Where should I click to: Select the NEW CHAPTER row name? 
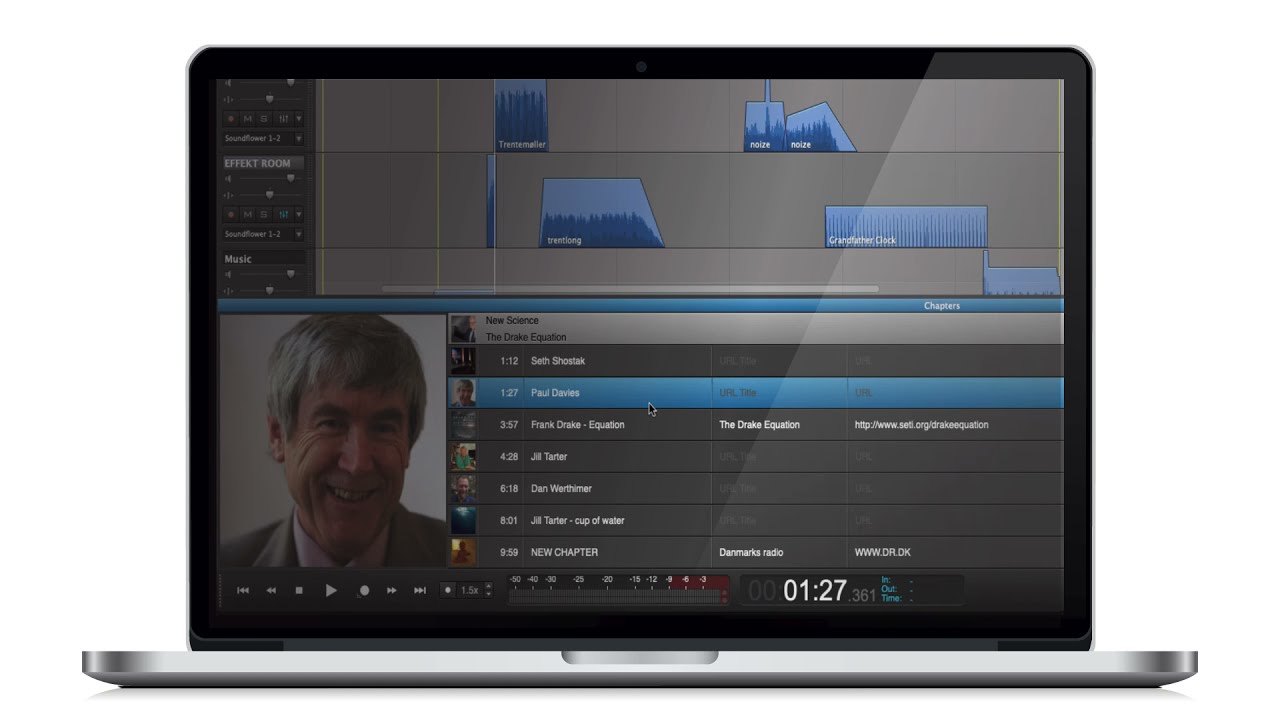[x=564, y=552]
